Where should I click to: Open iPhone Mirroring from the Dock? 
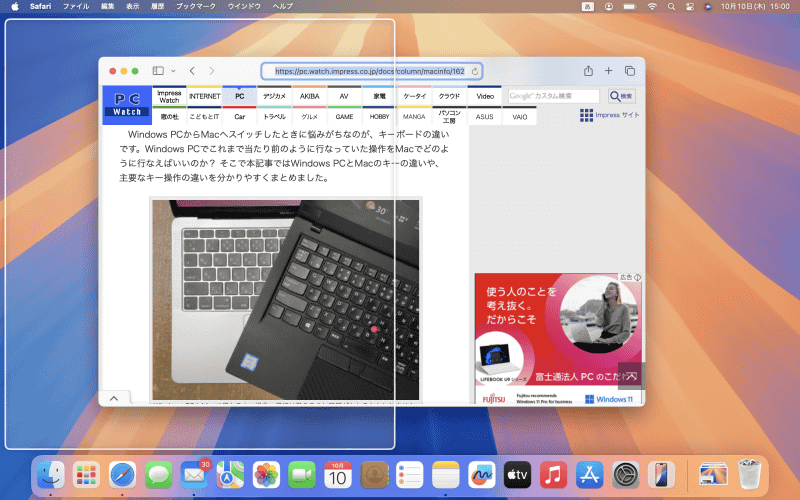tap(661, 476)
